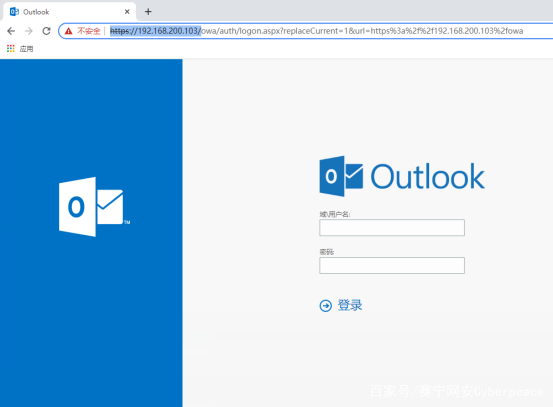
Task: Click the 不安全 security label
Action: pos(89,31)
